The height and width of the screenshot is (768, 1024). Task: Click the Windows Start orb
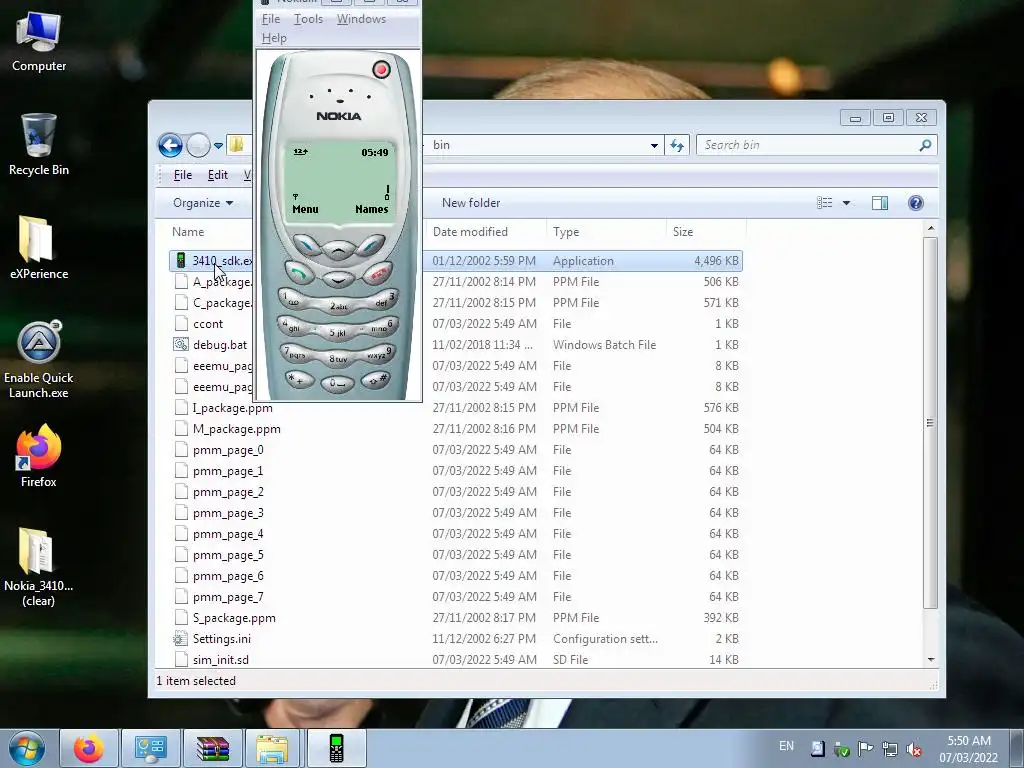click(x=27, y=749)
